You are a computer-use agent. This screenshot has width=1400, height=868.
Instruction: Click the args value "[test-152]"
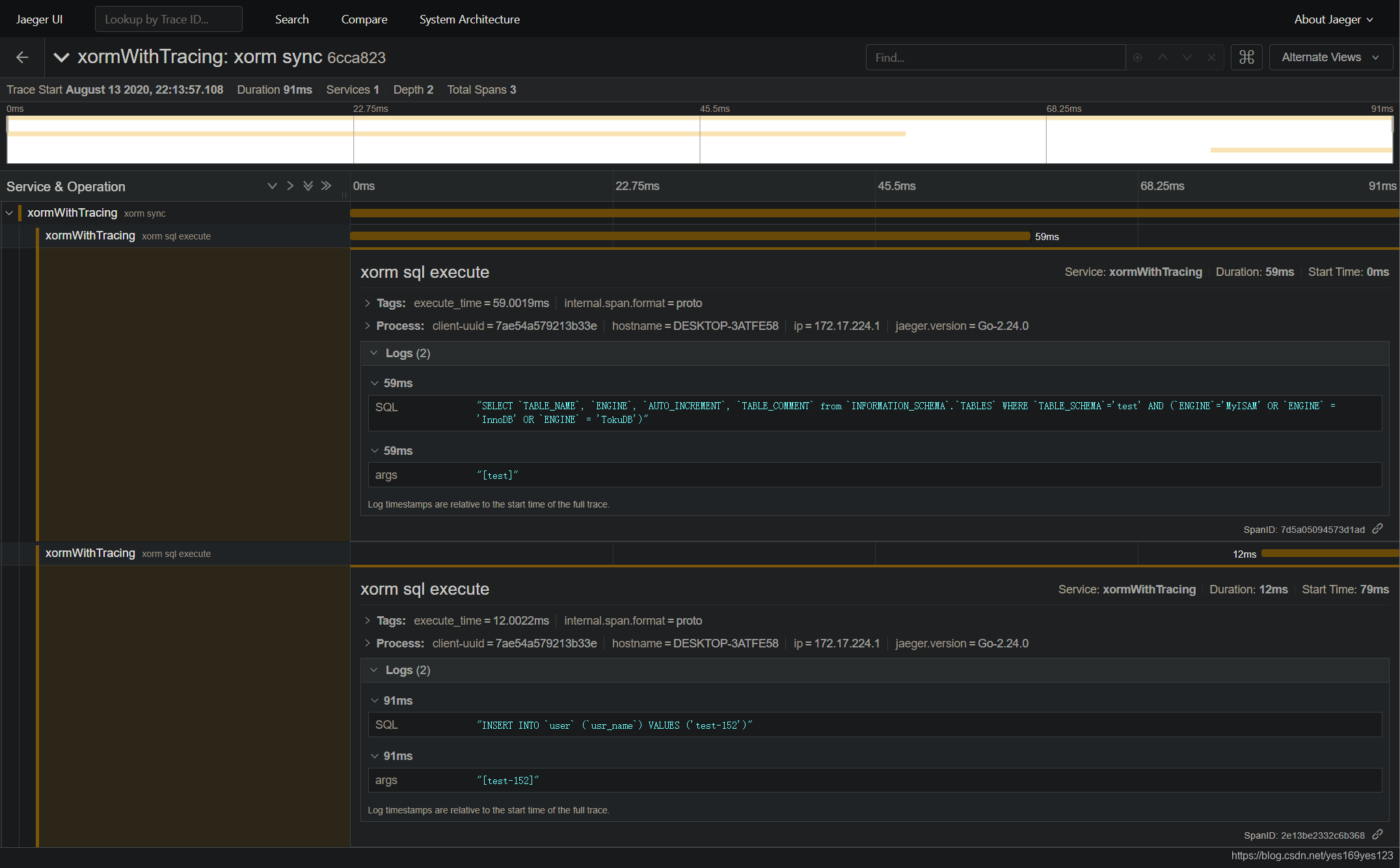click(507, 780)
